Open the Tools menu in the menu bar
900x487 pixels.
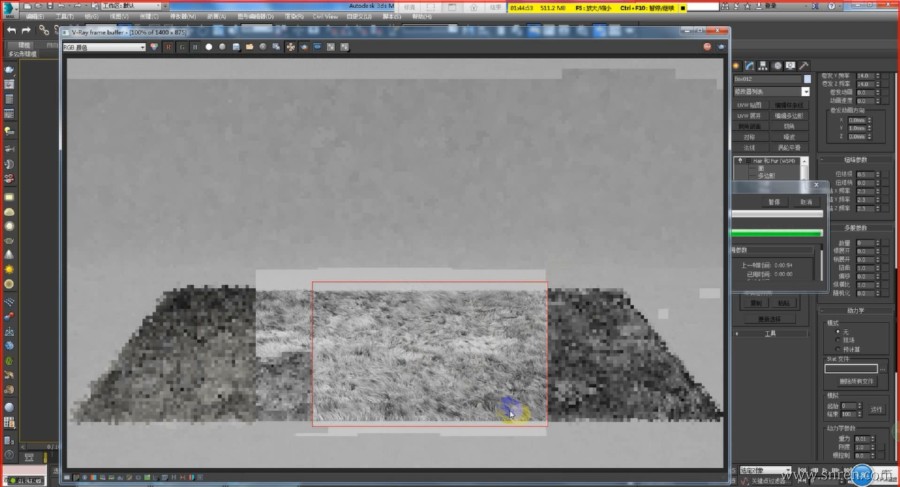(63, 17)
